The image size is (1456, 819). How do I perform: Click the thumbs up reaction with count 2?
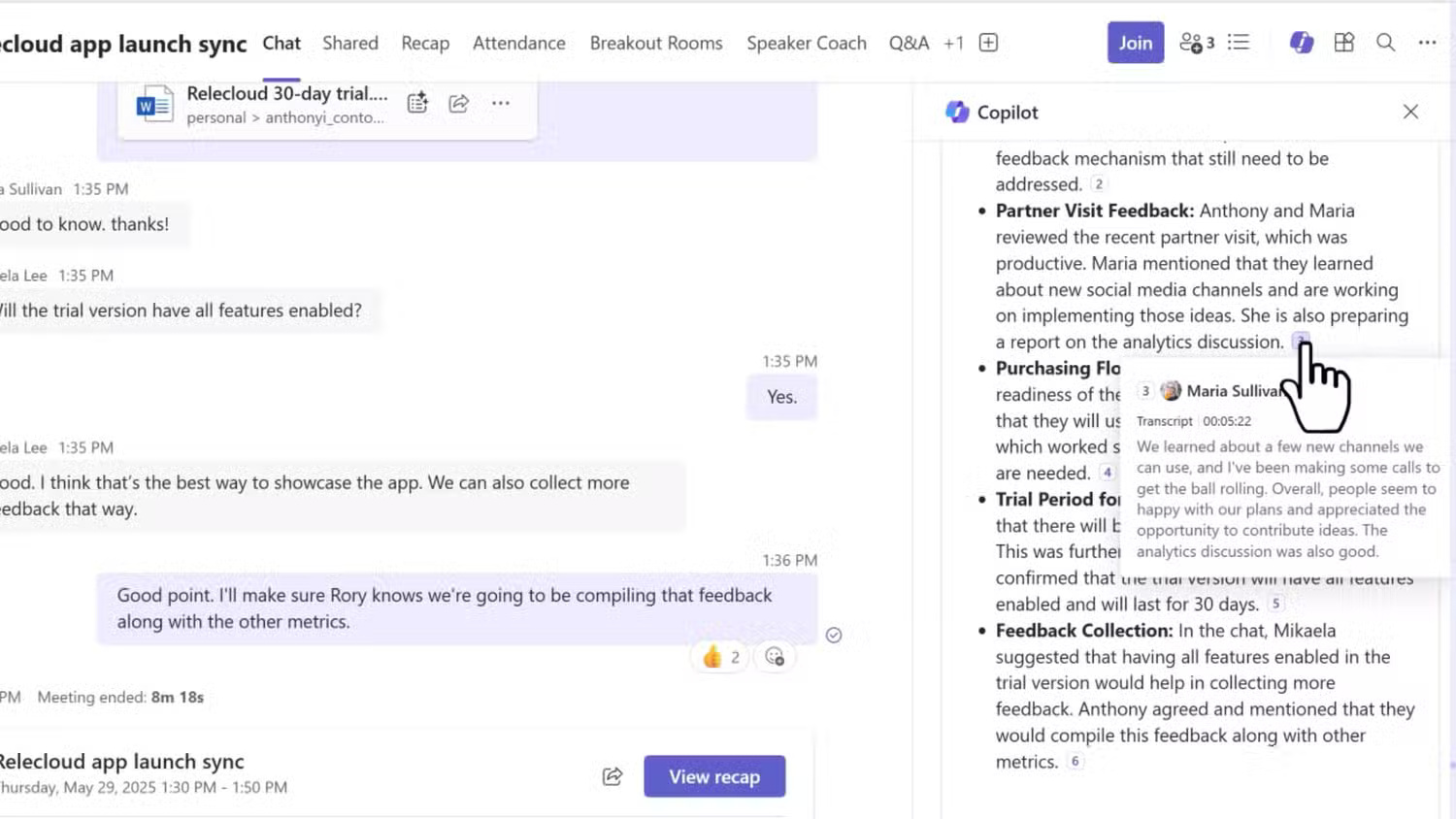720,657
